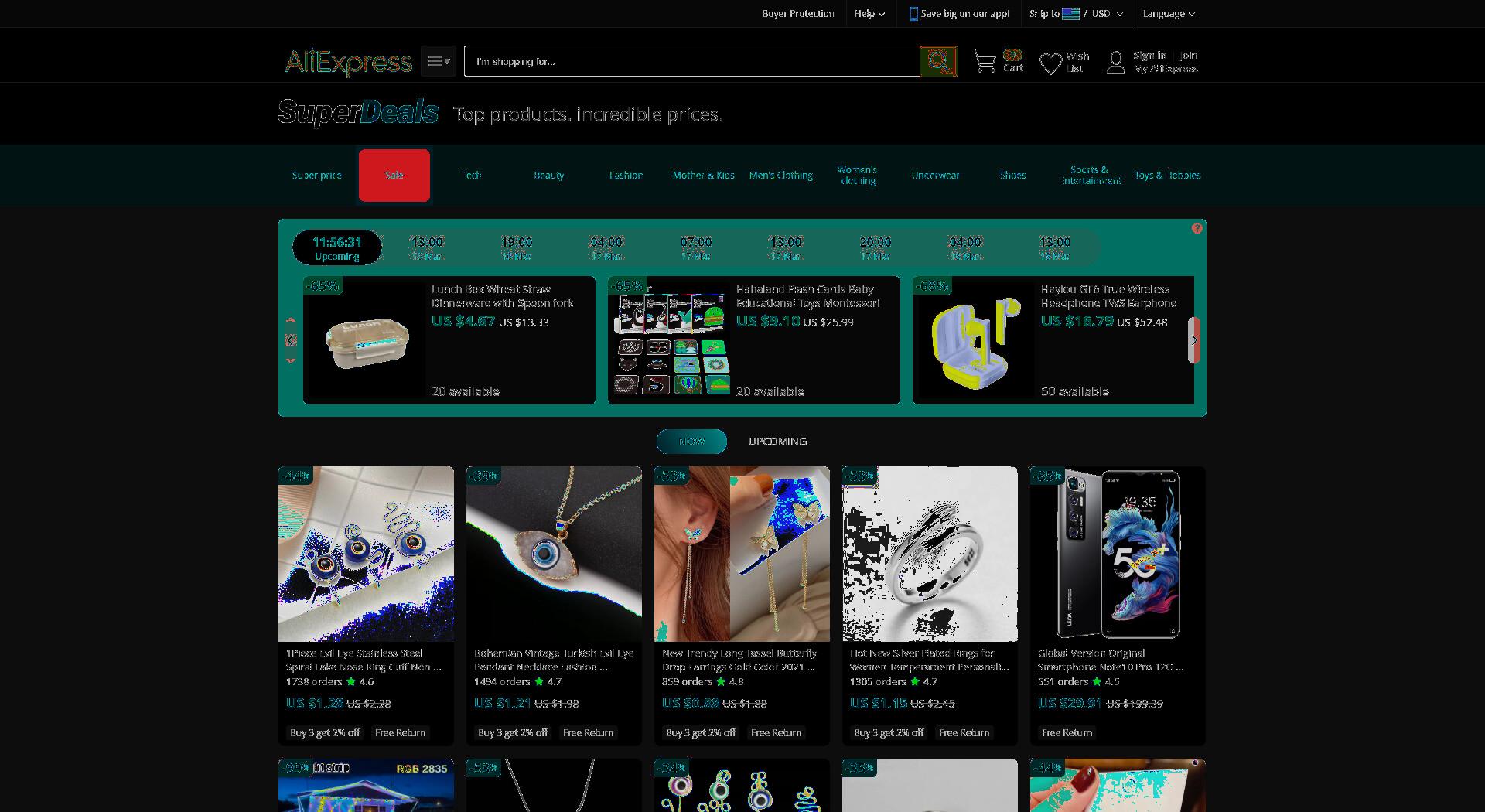Select the red Sale tab
This screenshot has width=1485, height=812.
394,176
